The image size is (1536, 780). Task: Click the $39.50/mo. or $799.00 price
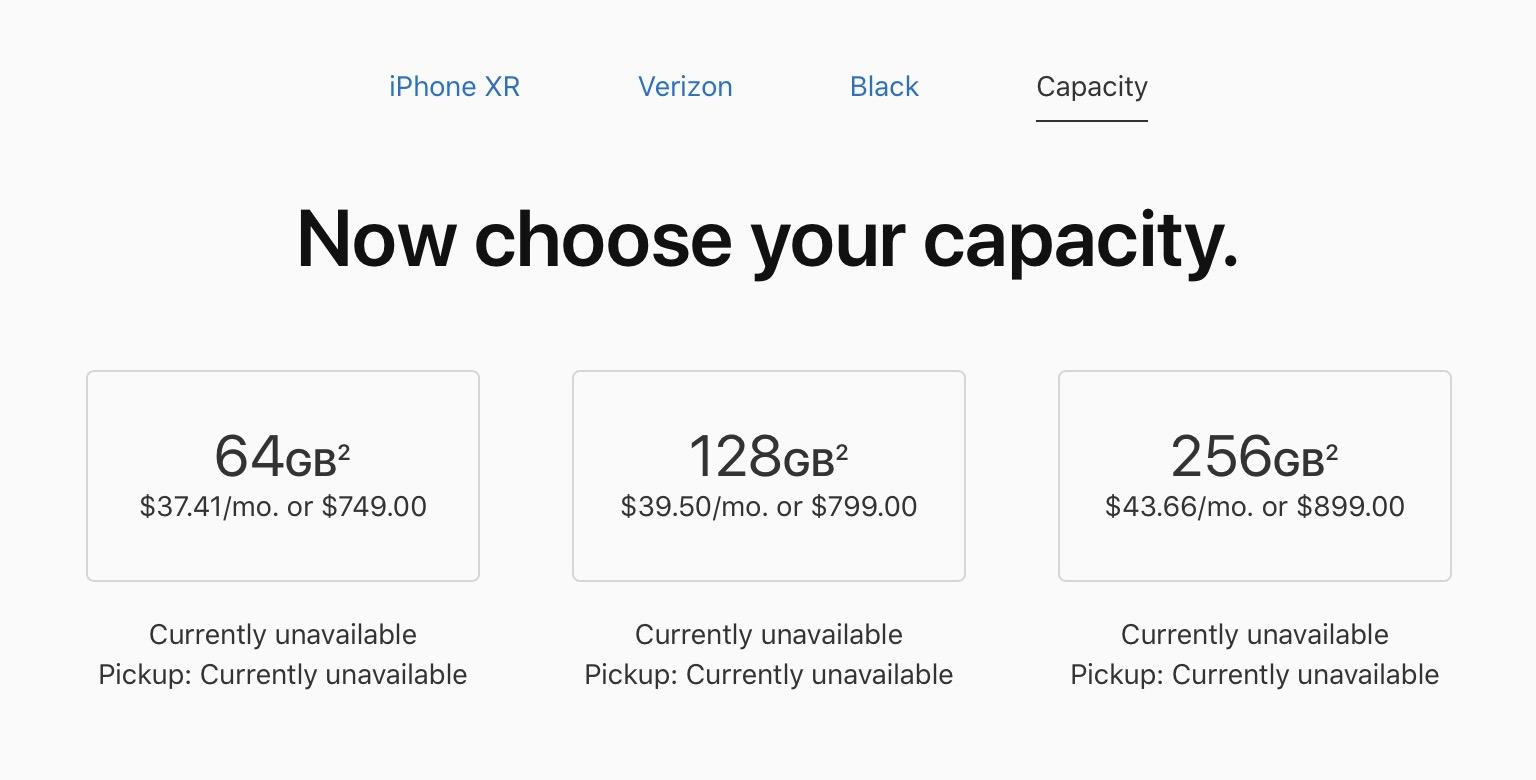click(x=768, y=507)
